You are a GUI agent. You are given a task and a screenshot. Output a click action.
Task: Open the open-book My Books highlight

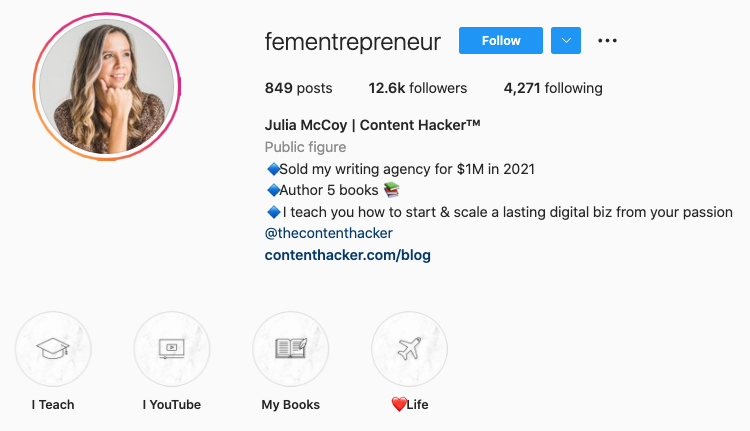pyautogui.click(x=290, y=349)
